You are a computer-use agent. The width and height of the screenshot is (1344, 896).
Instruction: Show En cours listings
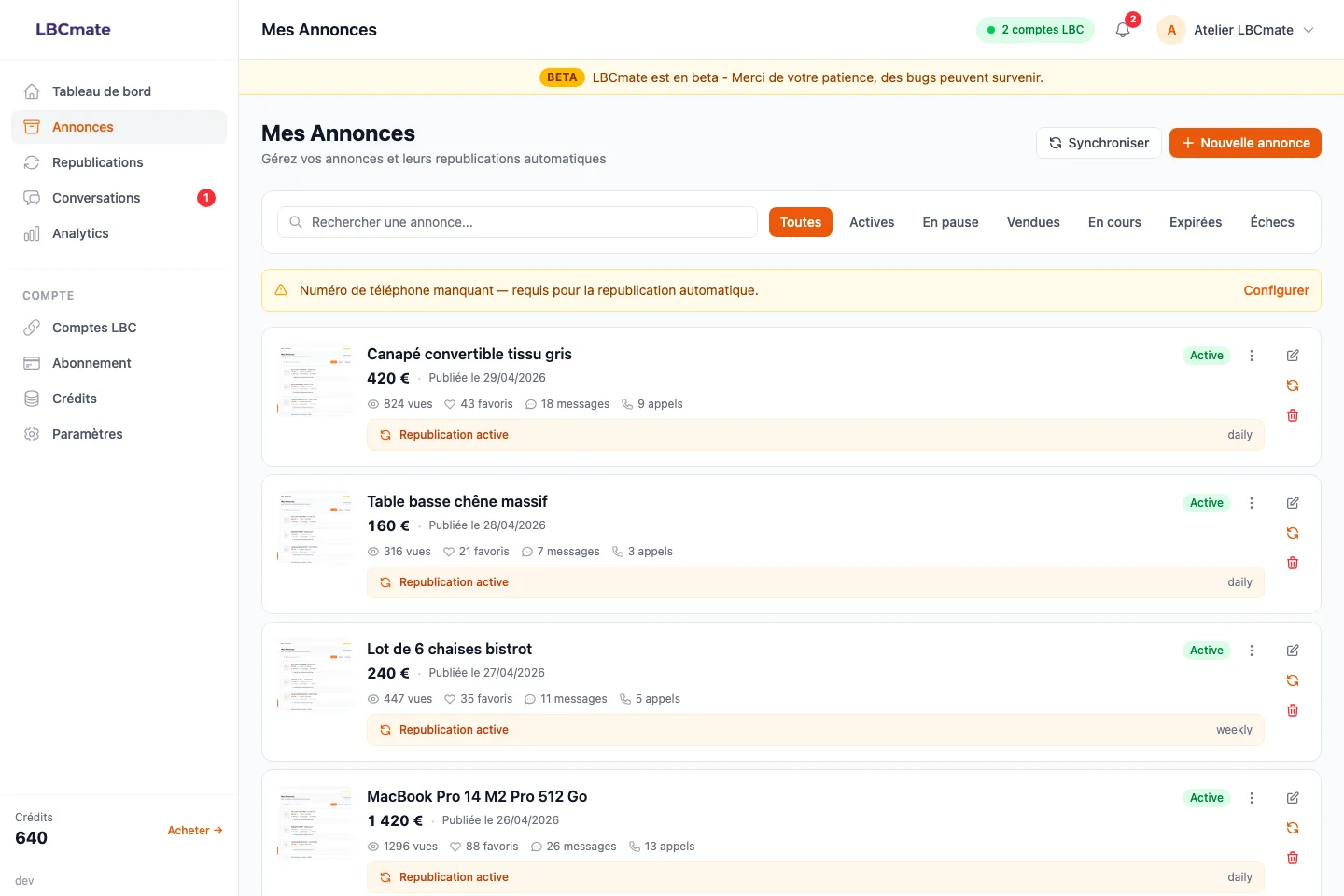(x=1114, y=222)
